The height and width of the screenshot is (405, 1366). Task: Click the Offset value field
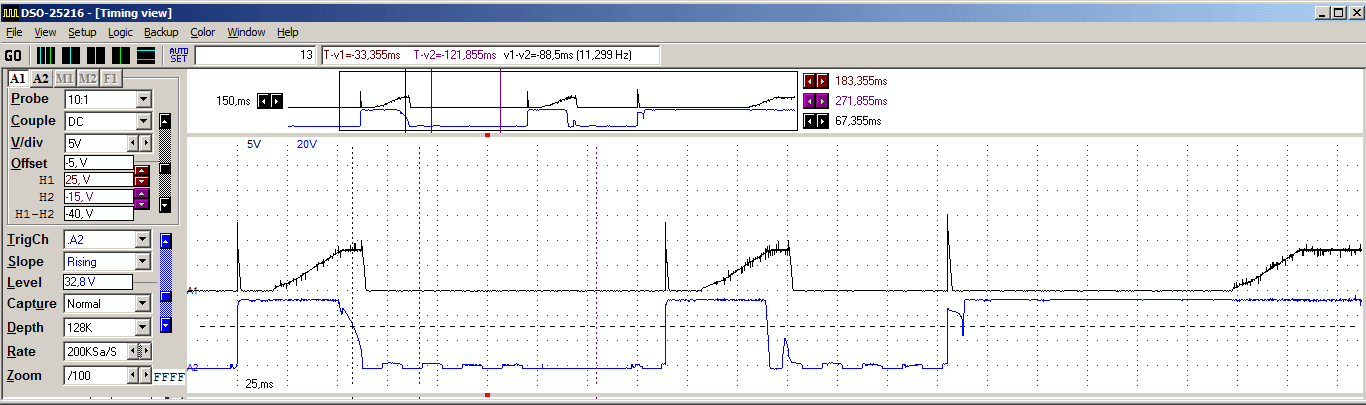(x=98, y=162)
